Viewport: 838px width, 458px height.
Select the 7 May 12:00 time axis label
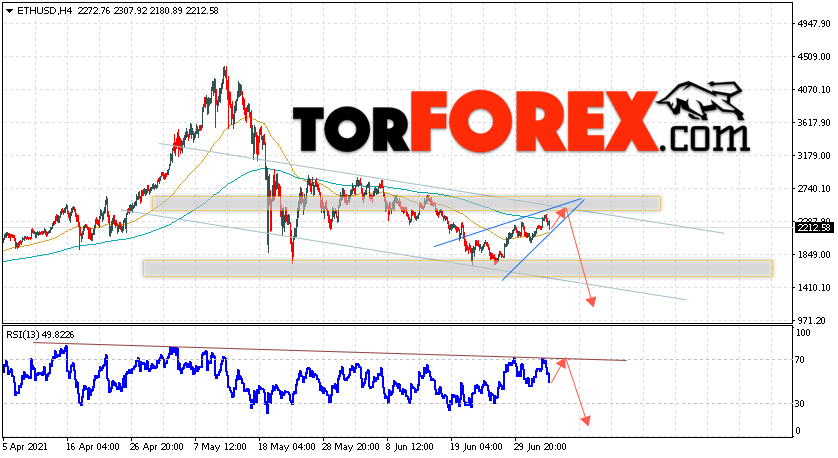(220, 447)
